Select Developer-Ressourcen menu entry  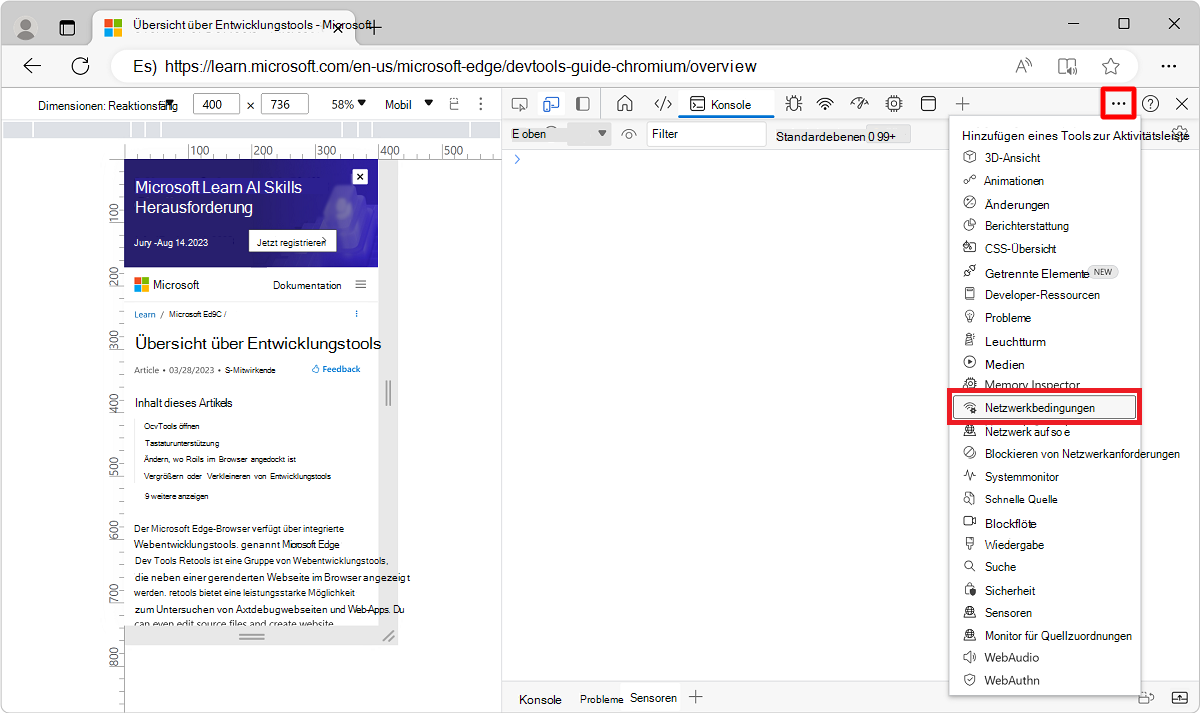click(x=1044, y=295)
